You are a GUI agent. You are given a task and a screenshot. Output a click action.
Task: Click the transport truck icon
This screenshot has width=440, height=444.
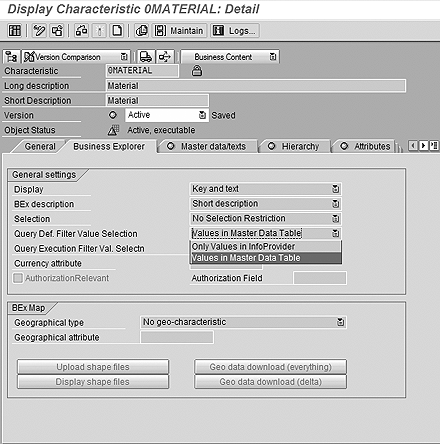click(x=146, y=57)
